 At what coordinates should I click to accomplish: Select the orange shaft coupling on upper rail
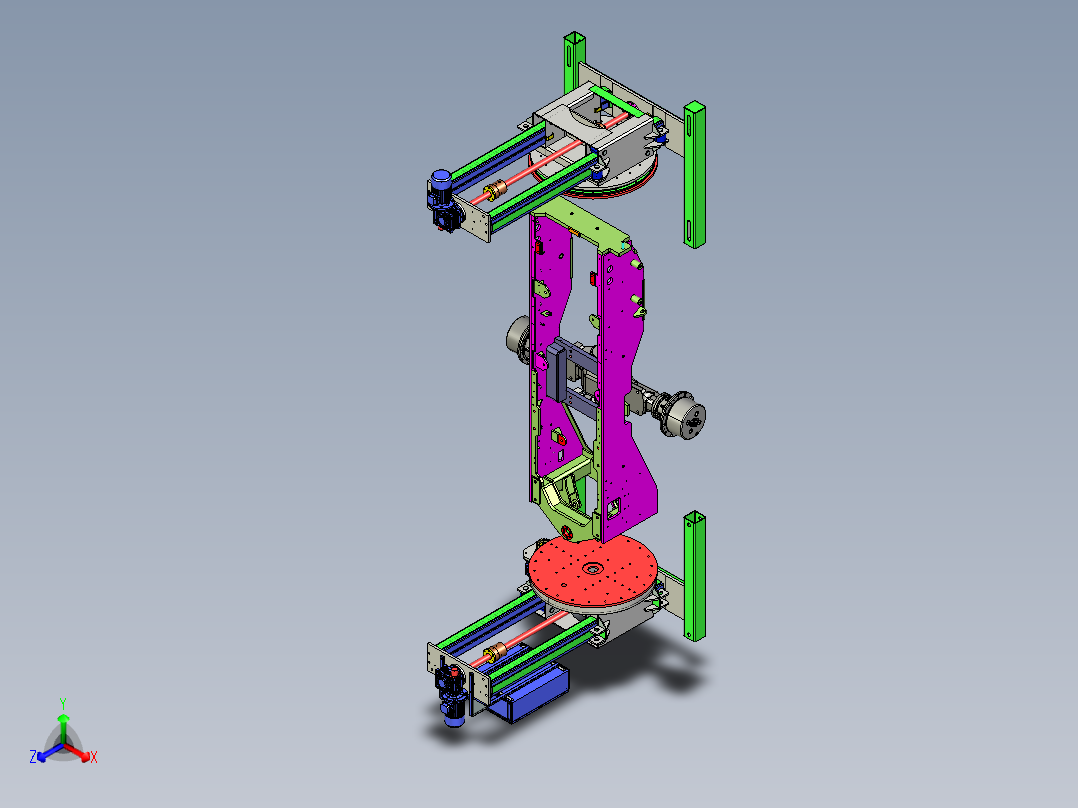(494, 188)
